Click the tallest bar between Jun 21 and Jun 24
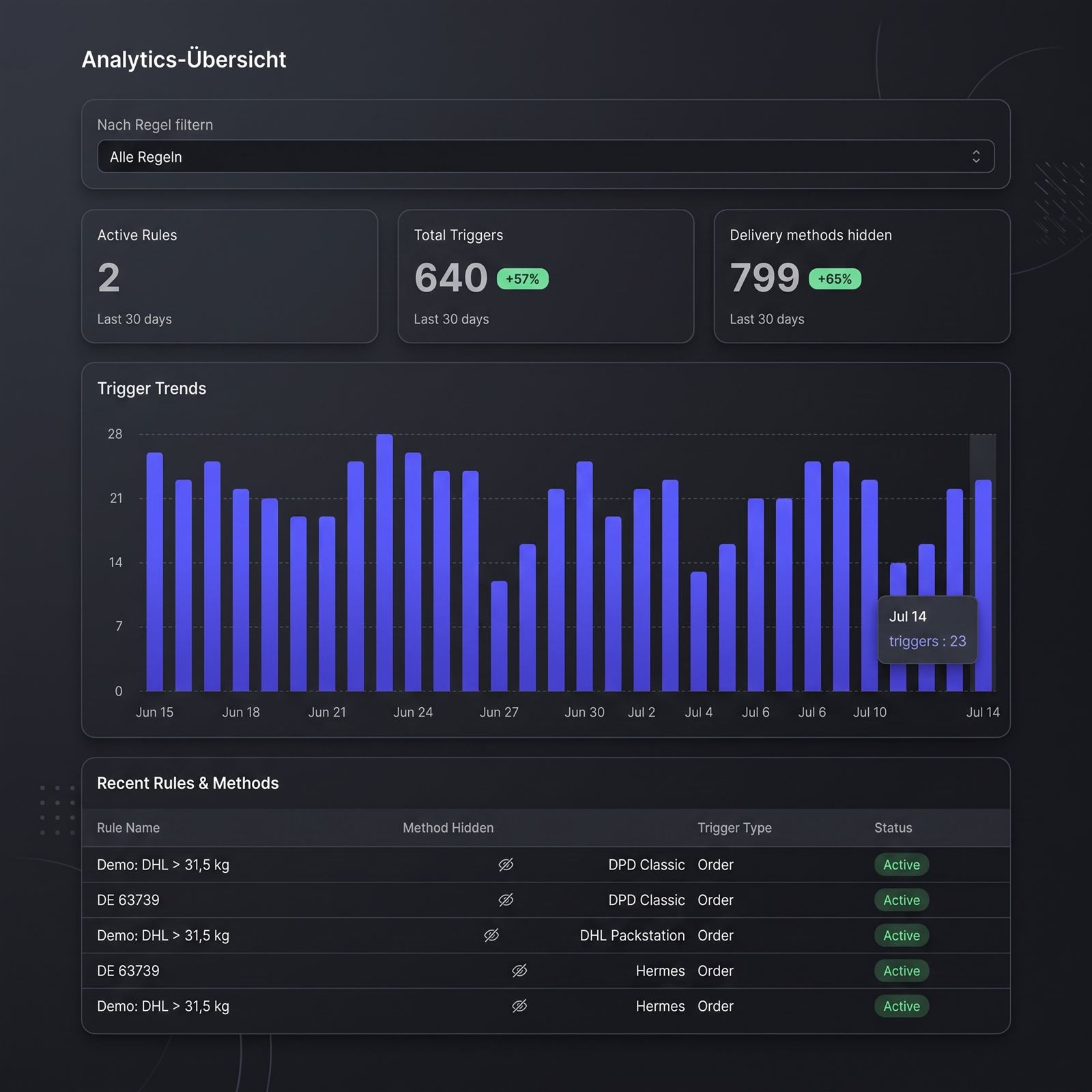Image resolution: width=1092 pixels, height=1092 pixels. (x=384, y=562)
